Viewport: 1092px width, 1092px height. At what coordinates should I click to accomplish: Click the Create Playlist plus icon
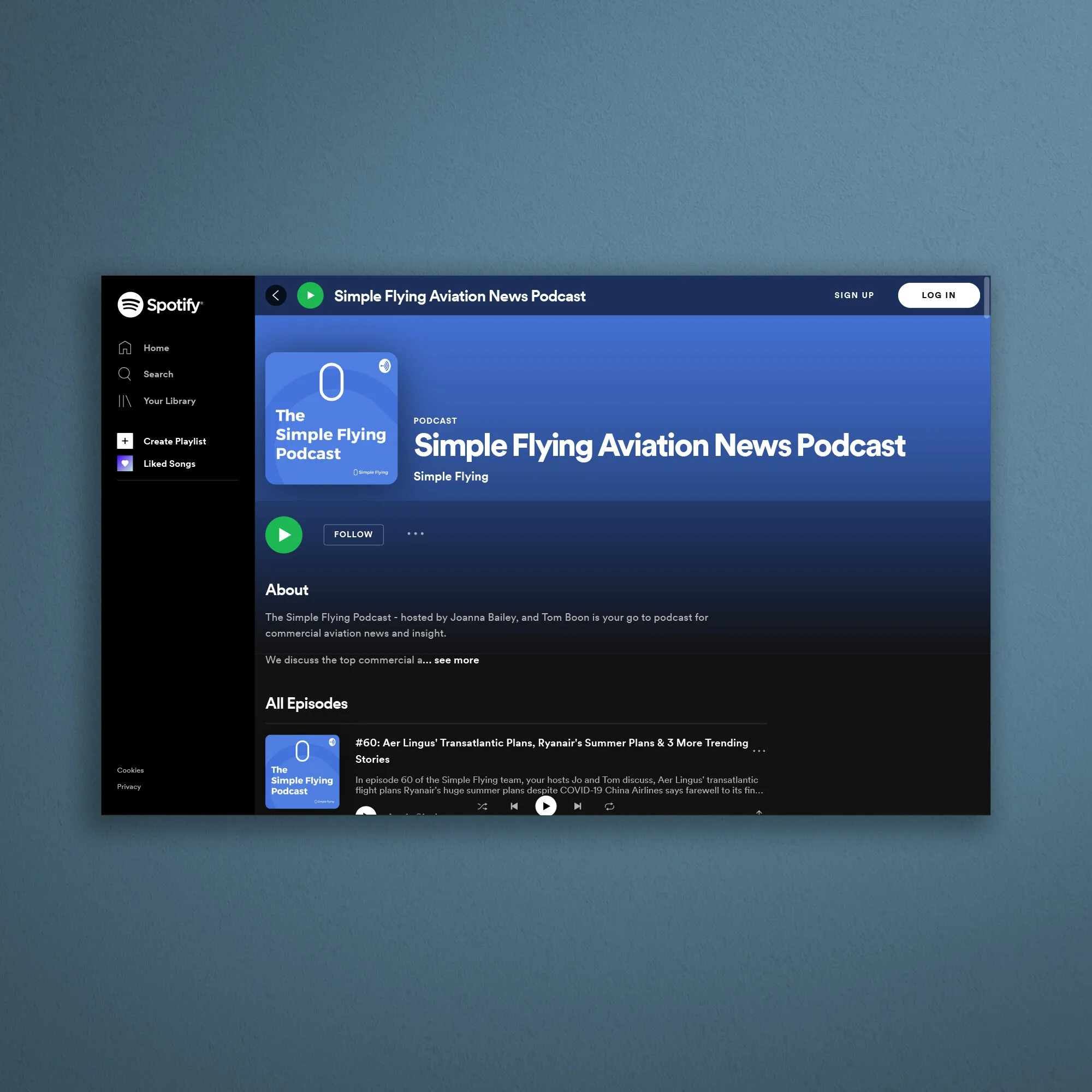click(125, 441)
